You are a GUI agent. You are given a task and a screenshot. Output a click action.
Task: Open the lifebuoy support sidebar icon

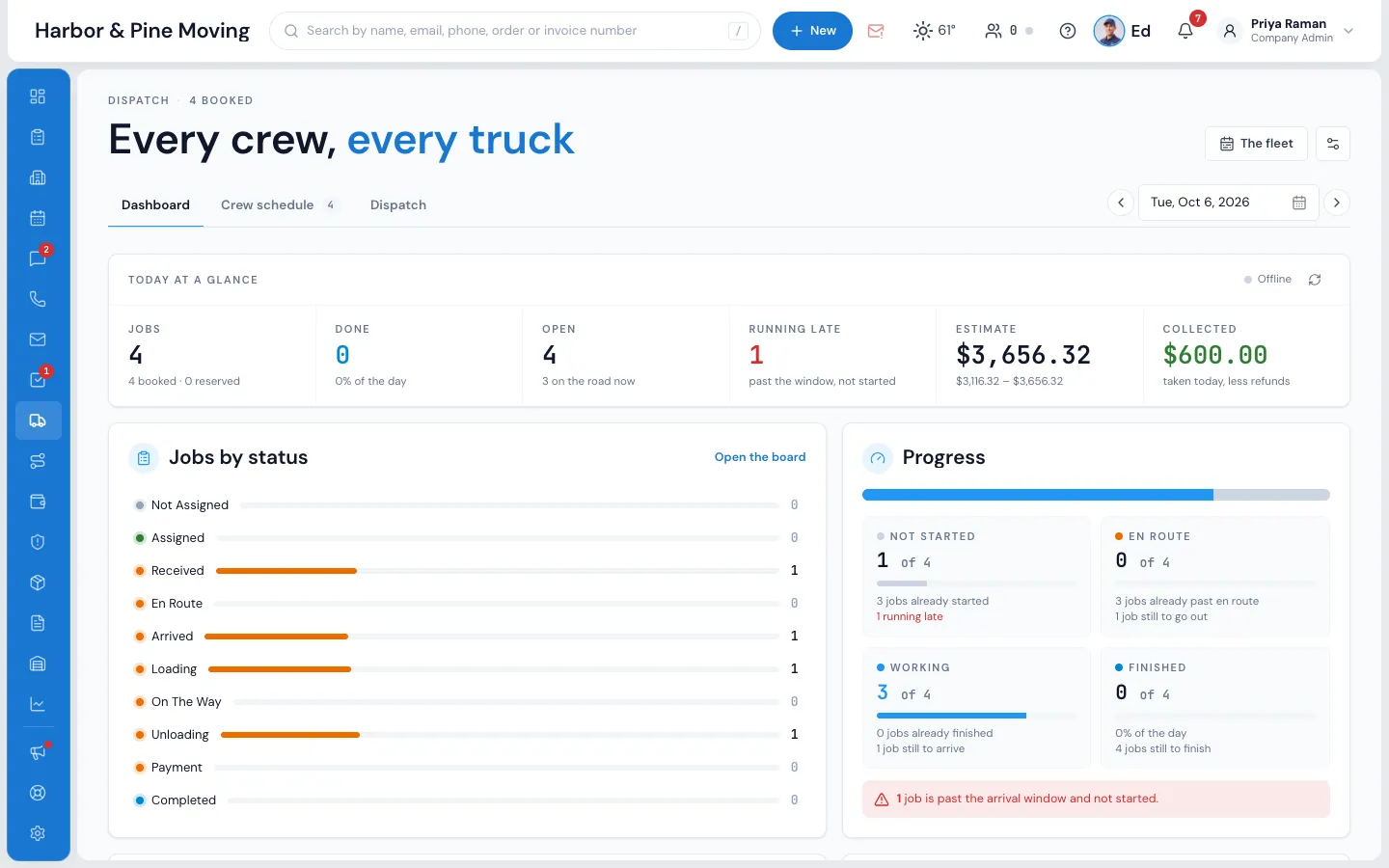(x=38, y=793)
